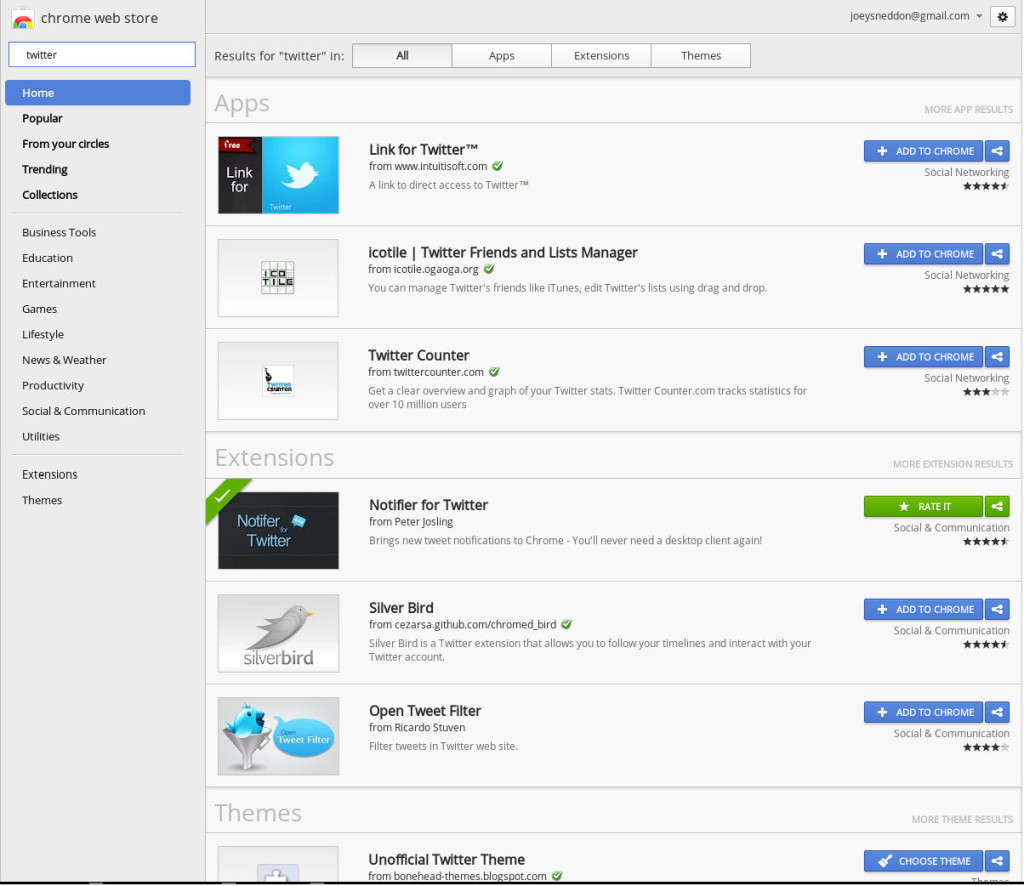The width and height of the screenshot is (1024, 886).
Task: Open Silver Bird thumbnail
Action: pos(278,633)
